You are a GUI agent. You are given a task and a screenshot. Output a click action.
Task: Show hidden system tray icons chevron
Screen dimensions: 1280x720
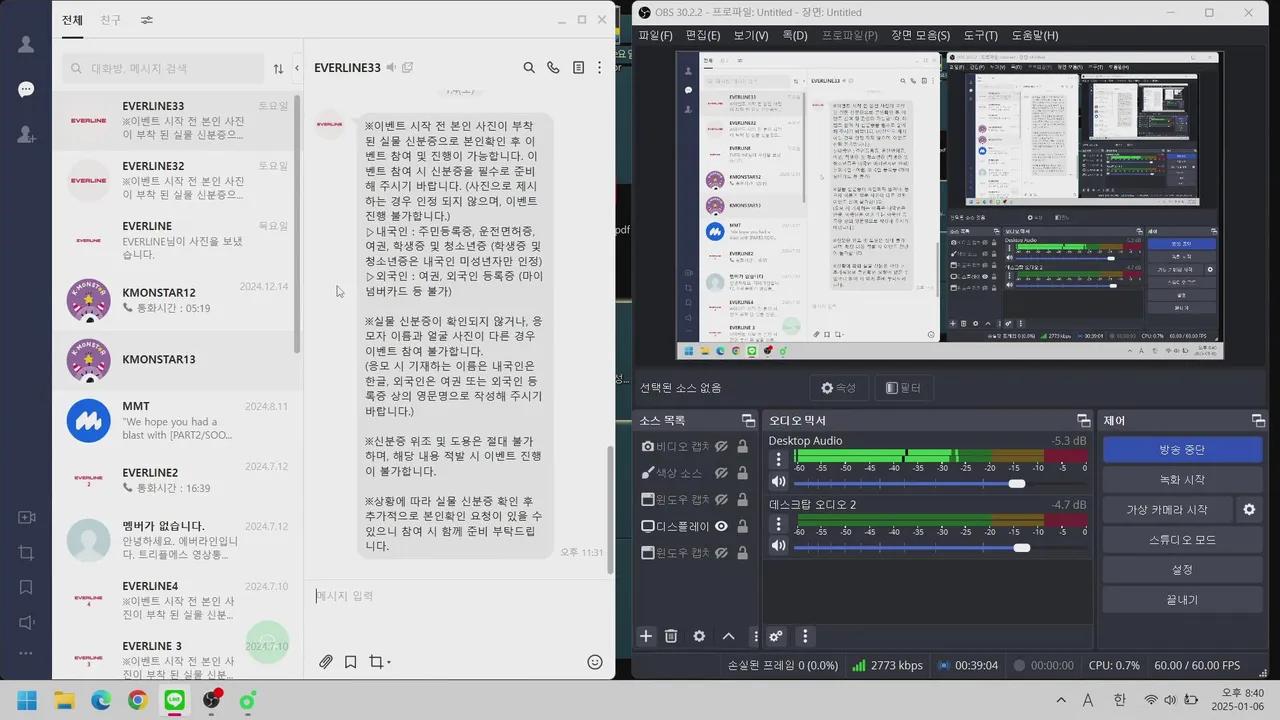[x=1061, y=700]
